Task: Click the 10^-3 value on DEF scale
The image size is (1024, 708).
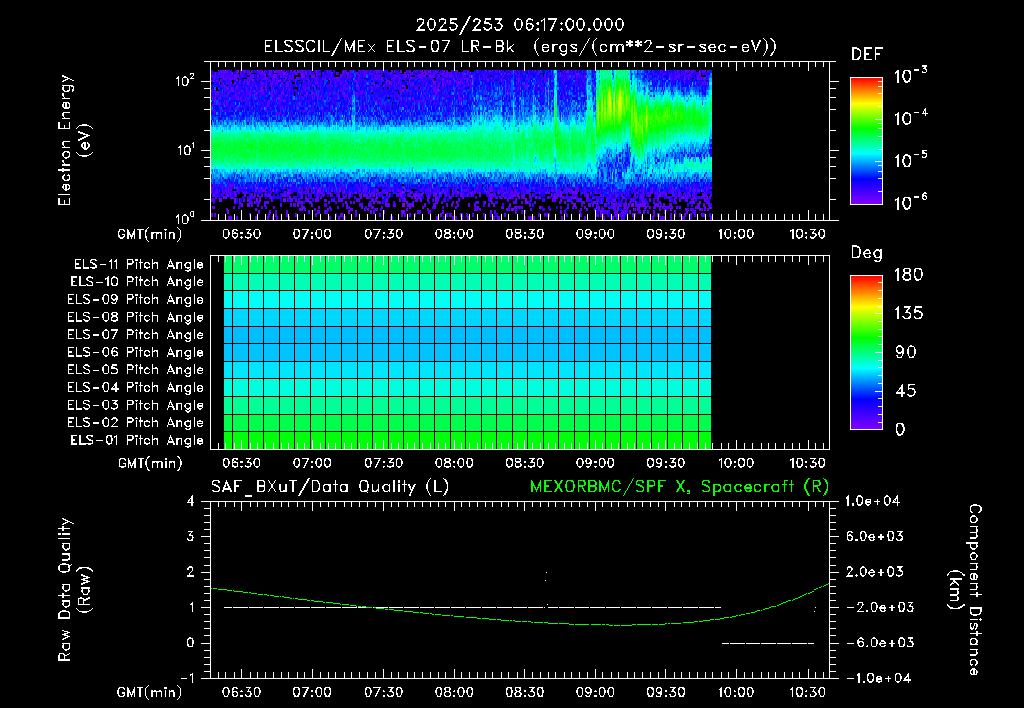Action: (x=911, y=76)
